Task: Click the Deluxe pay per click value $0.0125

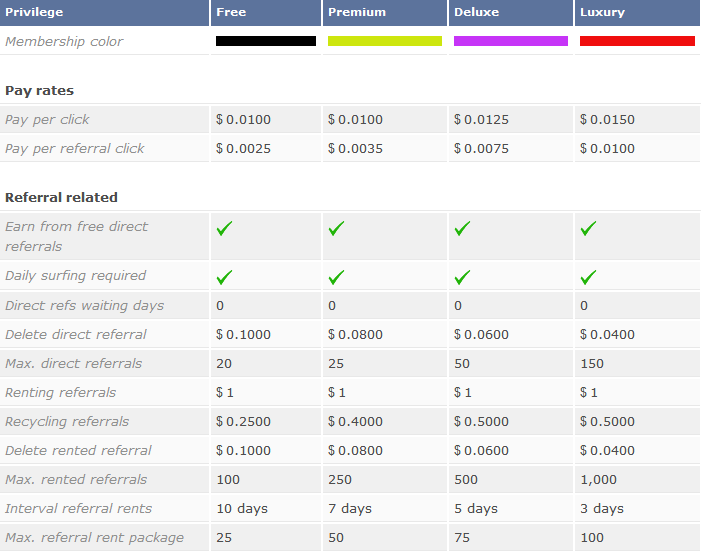Action: click(x=481, y=120)
